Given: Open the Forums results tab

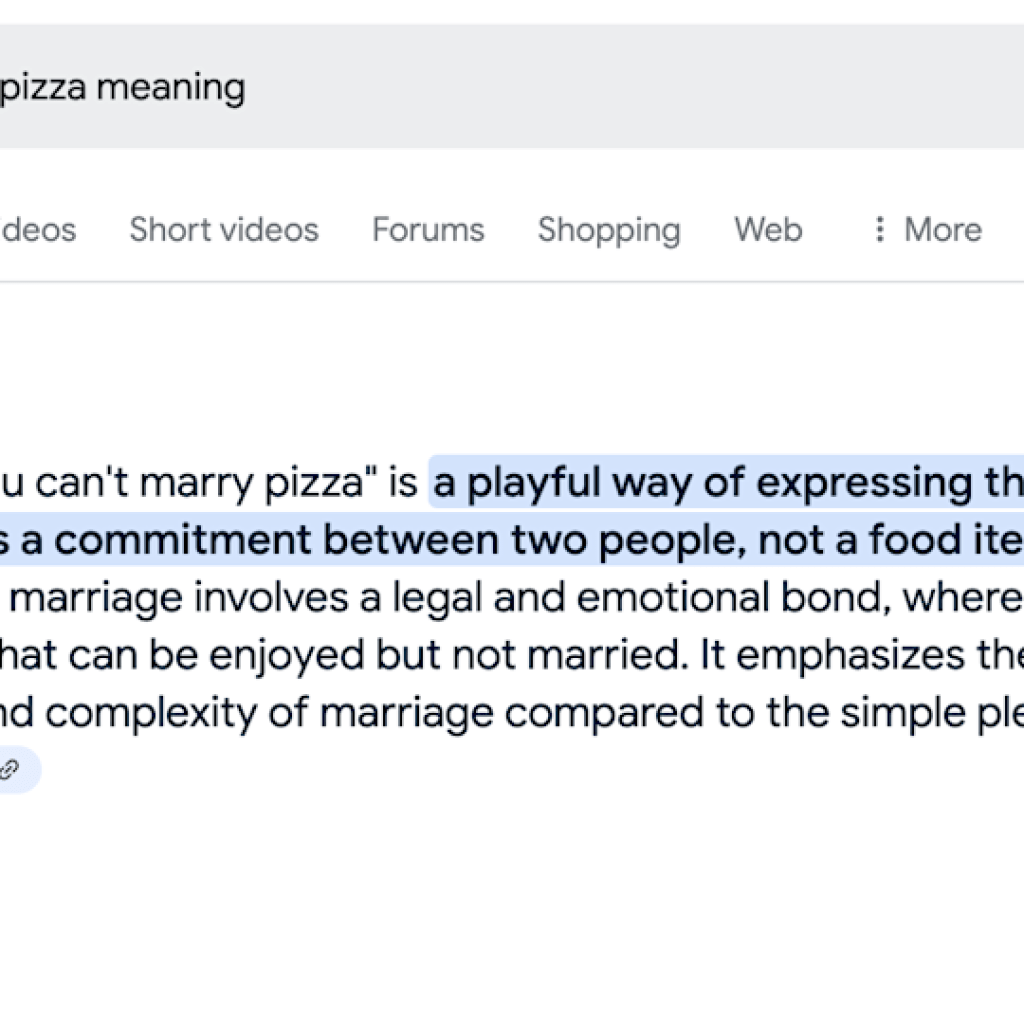Looking at the screenshot, I should pyautogui.click(x=427, y=230).
